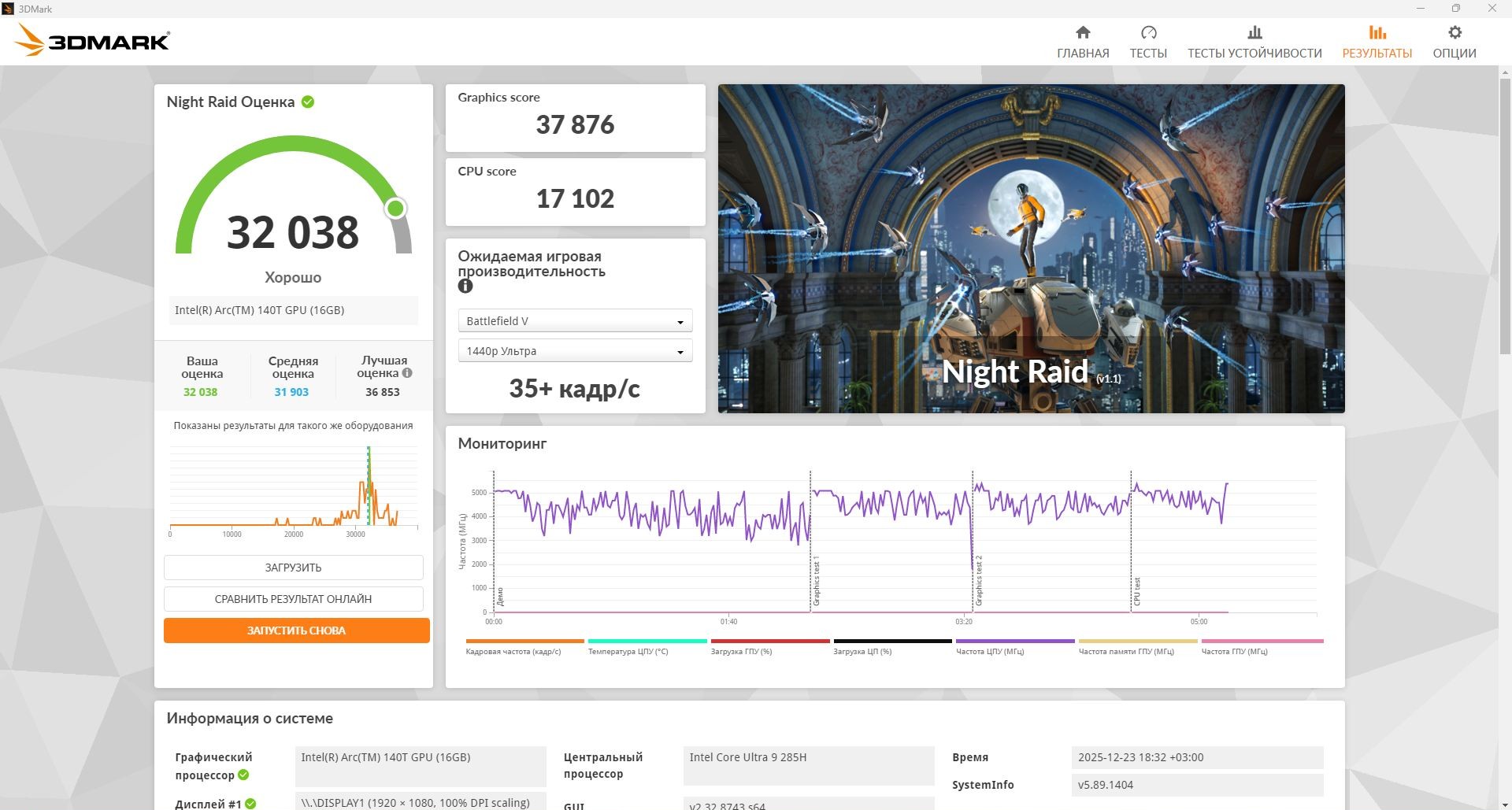
Task: Toggle Частота памяти ГПУ legend series
Action: point(1138,647)
